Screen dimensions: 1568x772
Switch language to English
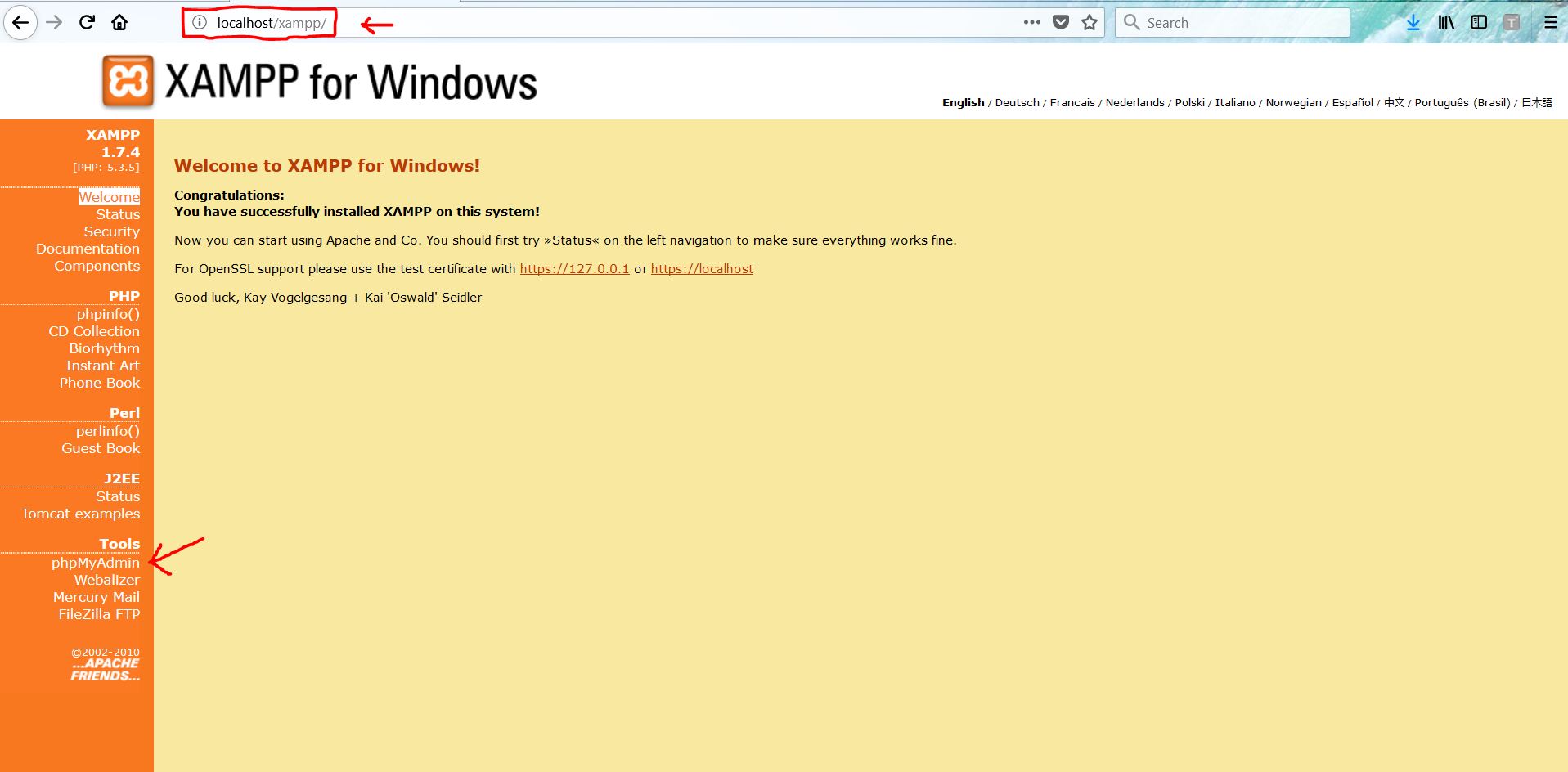click(964, 103)
